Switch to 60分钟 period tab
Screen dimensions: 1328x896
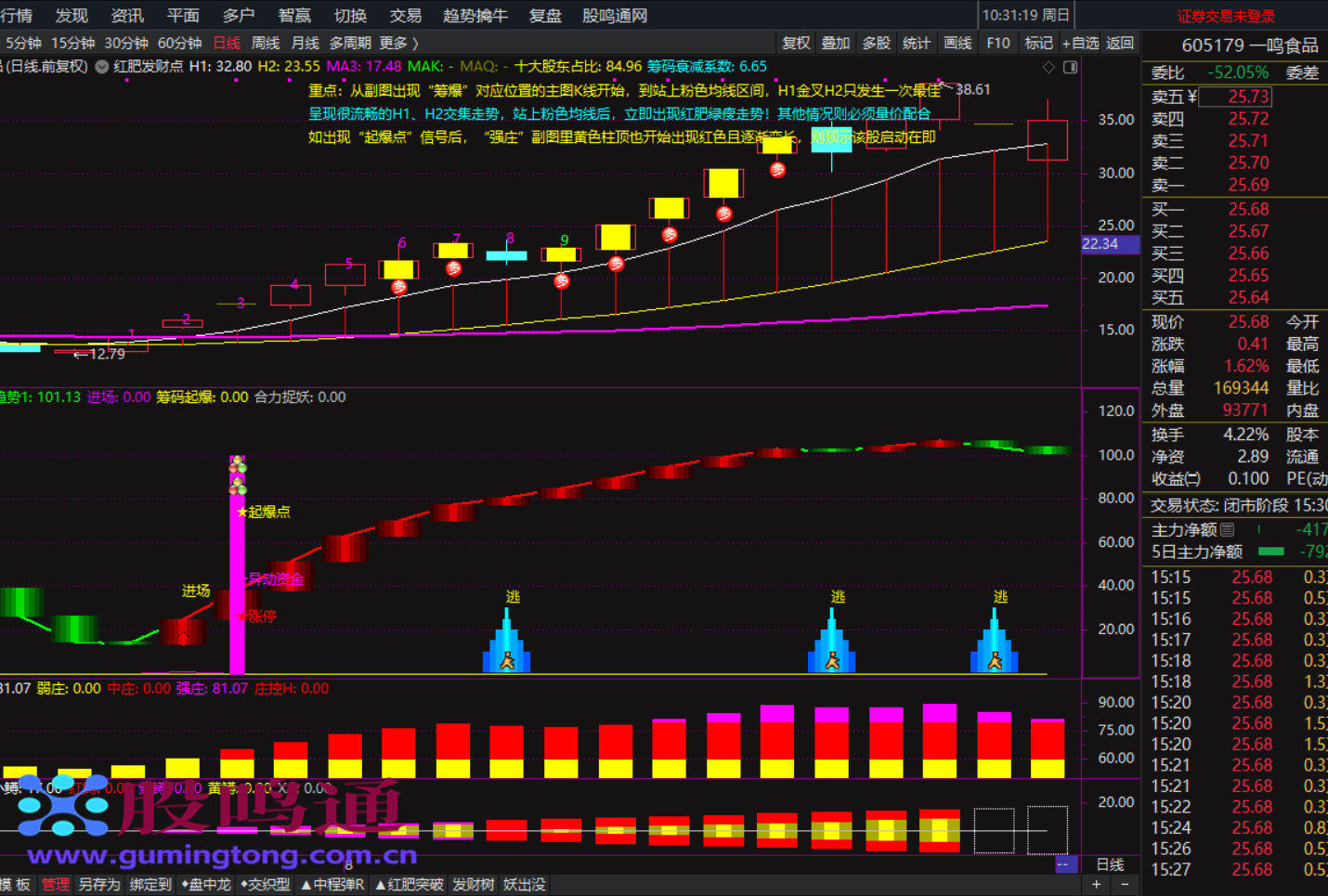(179, 43)
